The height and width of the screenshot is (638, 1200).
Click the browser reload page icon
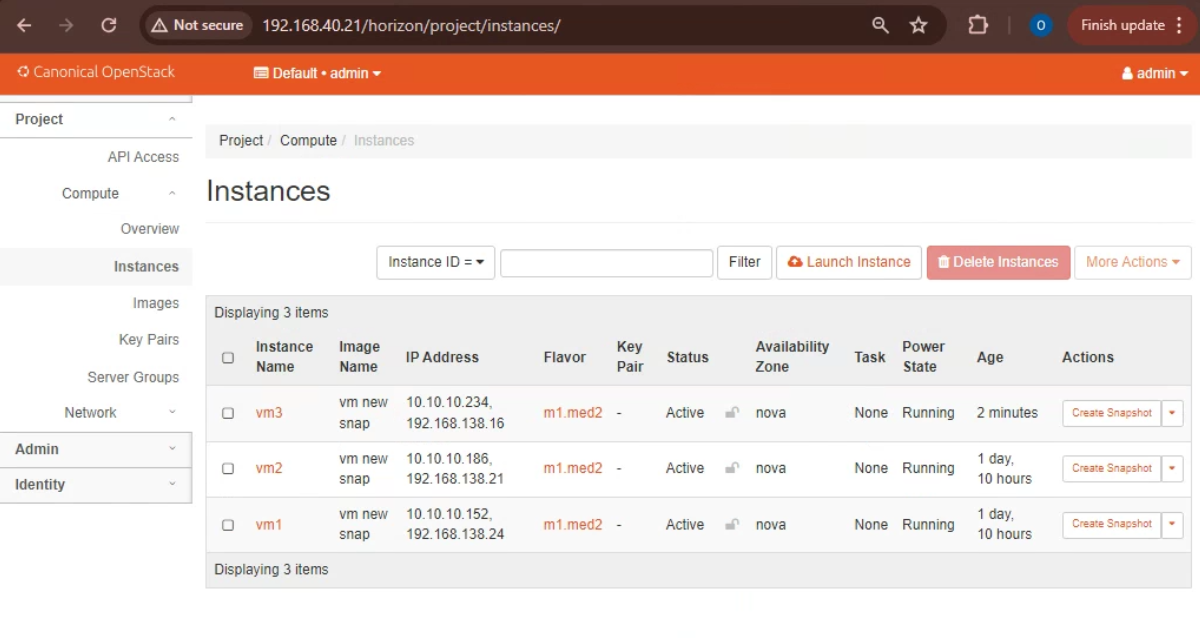tap(109, 25)
